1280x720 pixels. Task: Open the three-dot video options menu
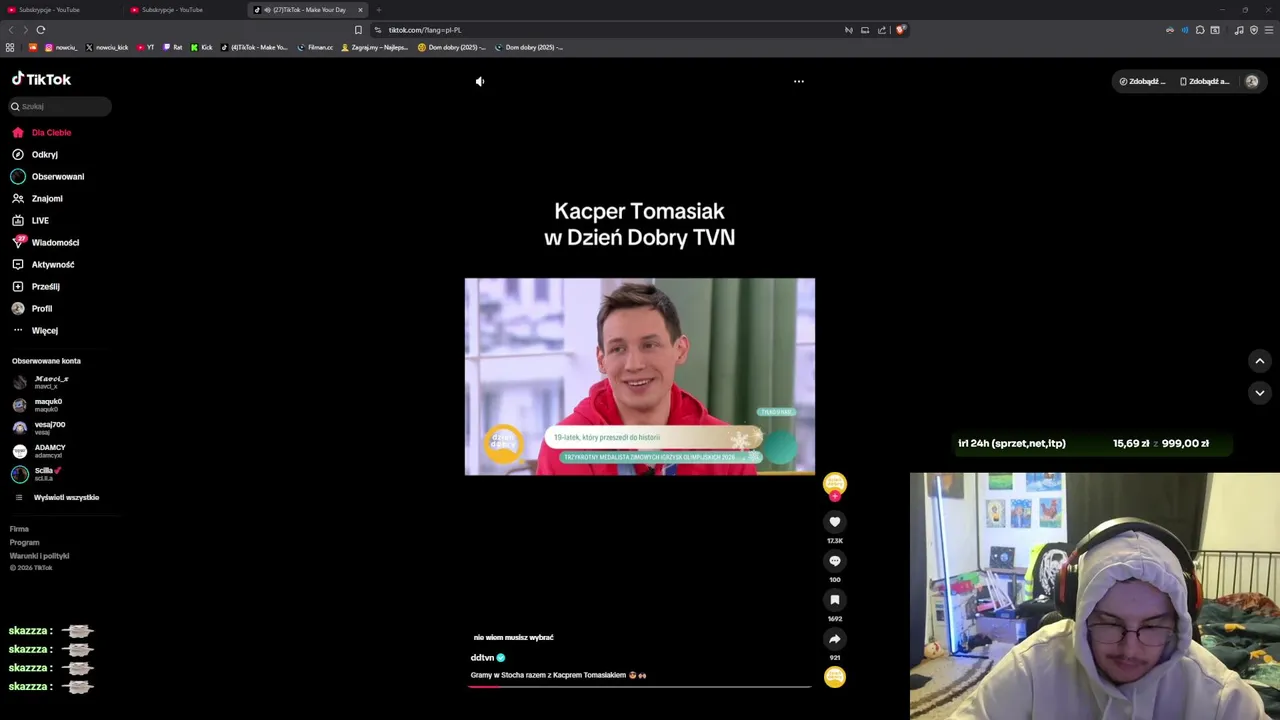(x=799, y=81)
